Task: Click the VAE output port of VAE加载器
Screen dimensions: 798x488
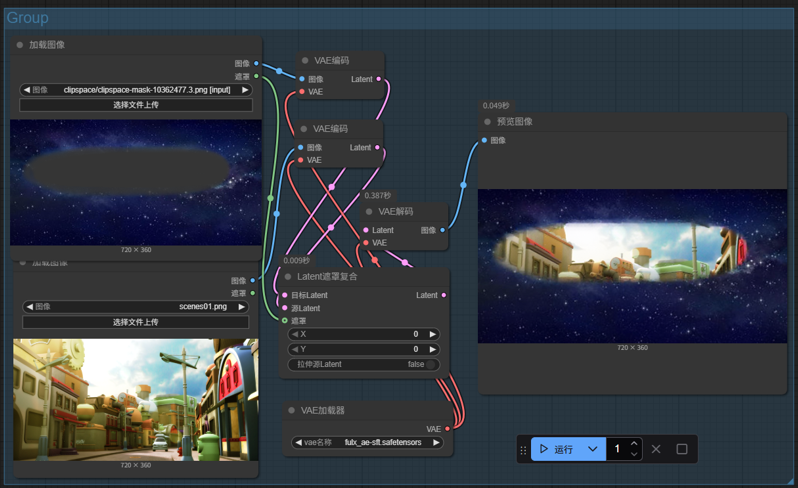Action: (x=447, y=429)
